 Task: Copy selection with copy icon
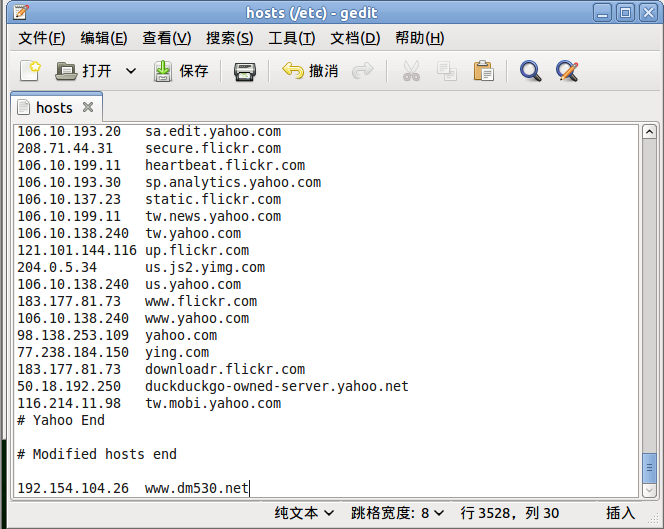tap(447, 71)
